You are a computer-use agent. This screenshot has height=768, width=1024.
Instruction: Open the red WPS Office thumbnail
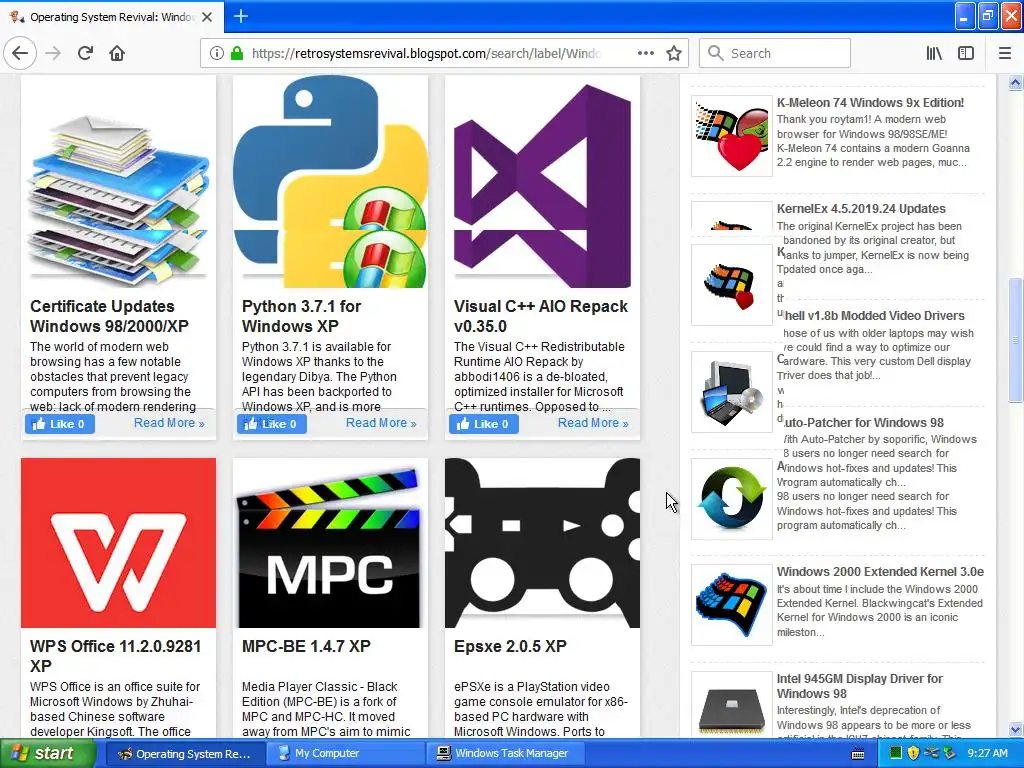click(118, 543)
